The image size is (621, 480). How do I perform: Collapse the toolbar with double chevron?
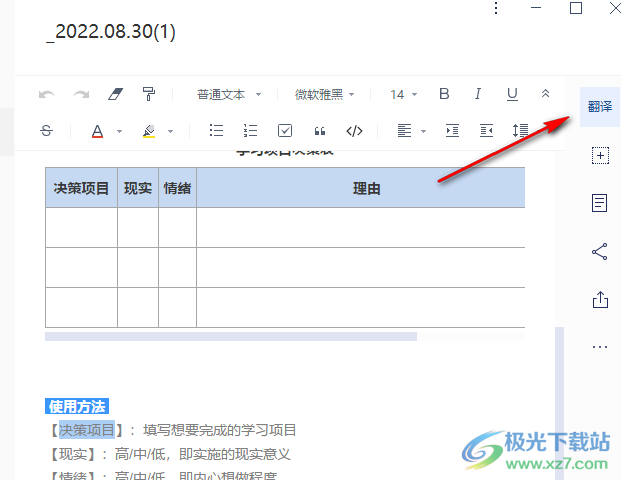coord(545,94)
